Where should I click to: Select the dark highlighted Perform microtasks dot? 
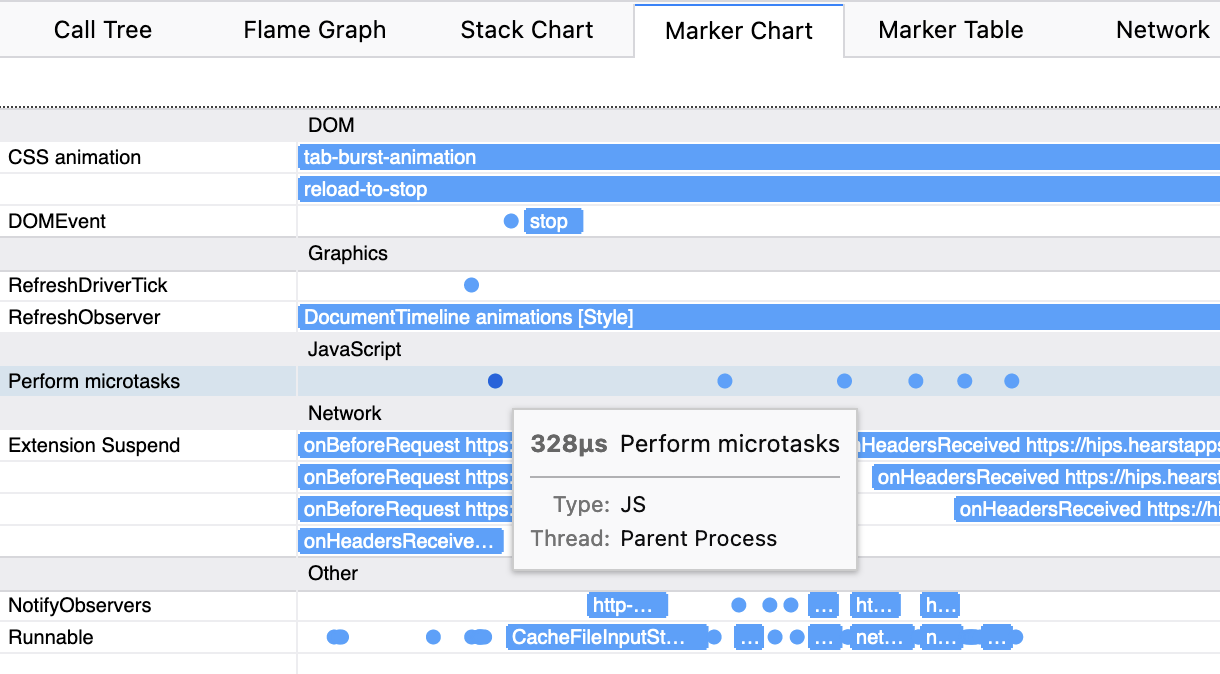coord(495,381)
